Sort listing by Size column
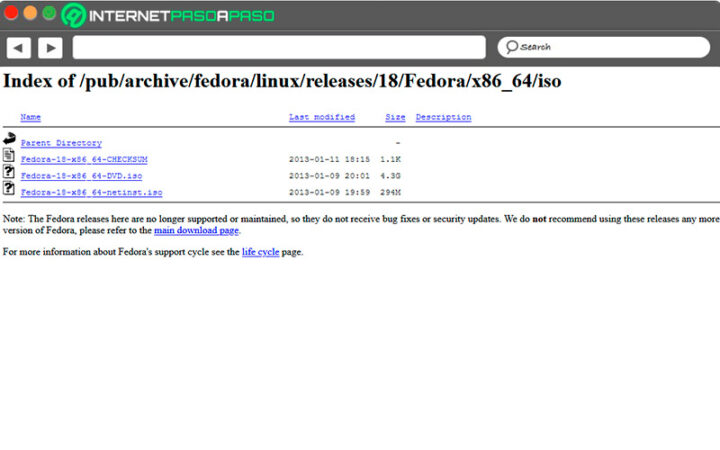This screenshot has width=720, height=450. (395, 117)
